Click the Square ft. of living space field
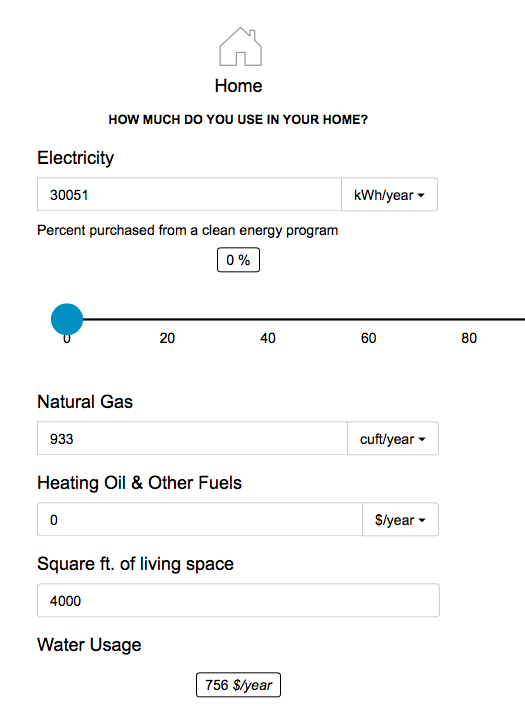The image size is (525, 719). pyautogui.click(x=238, y=601)
